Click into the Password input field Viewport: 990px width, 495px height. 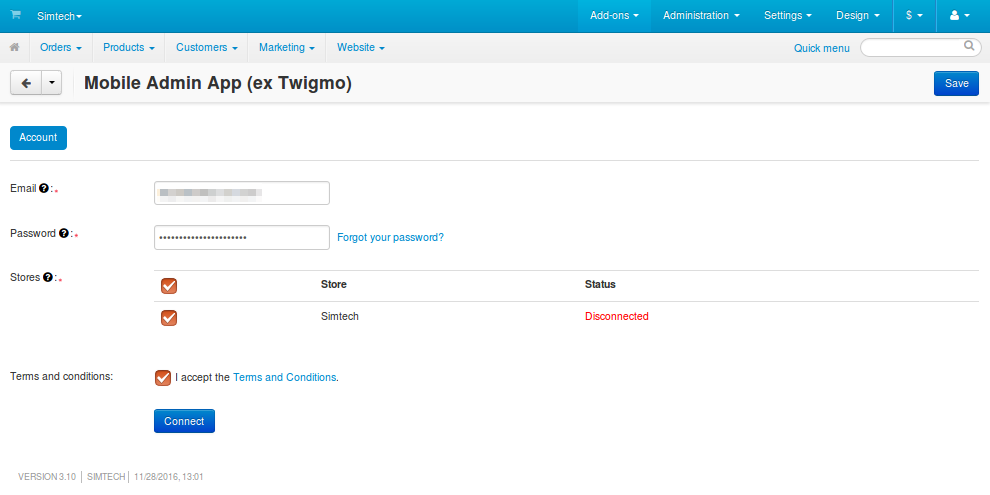(242, 237)
